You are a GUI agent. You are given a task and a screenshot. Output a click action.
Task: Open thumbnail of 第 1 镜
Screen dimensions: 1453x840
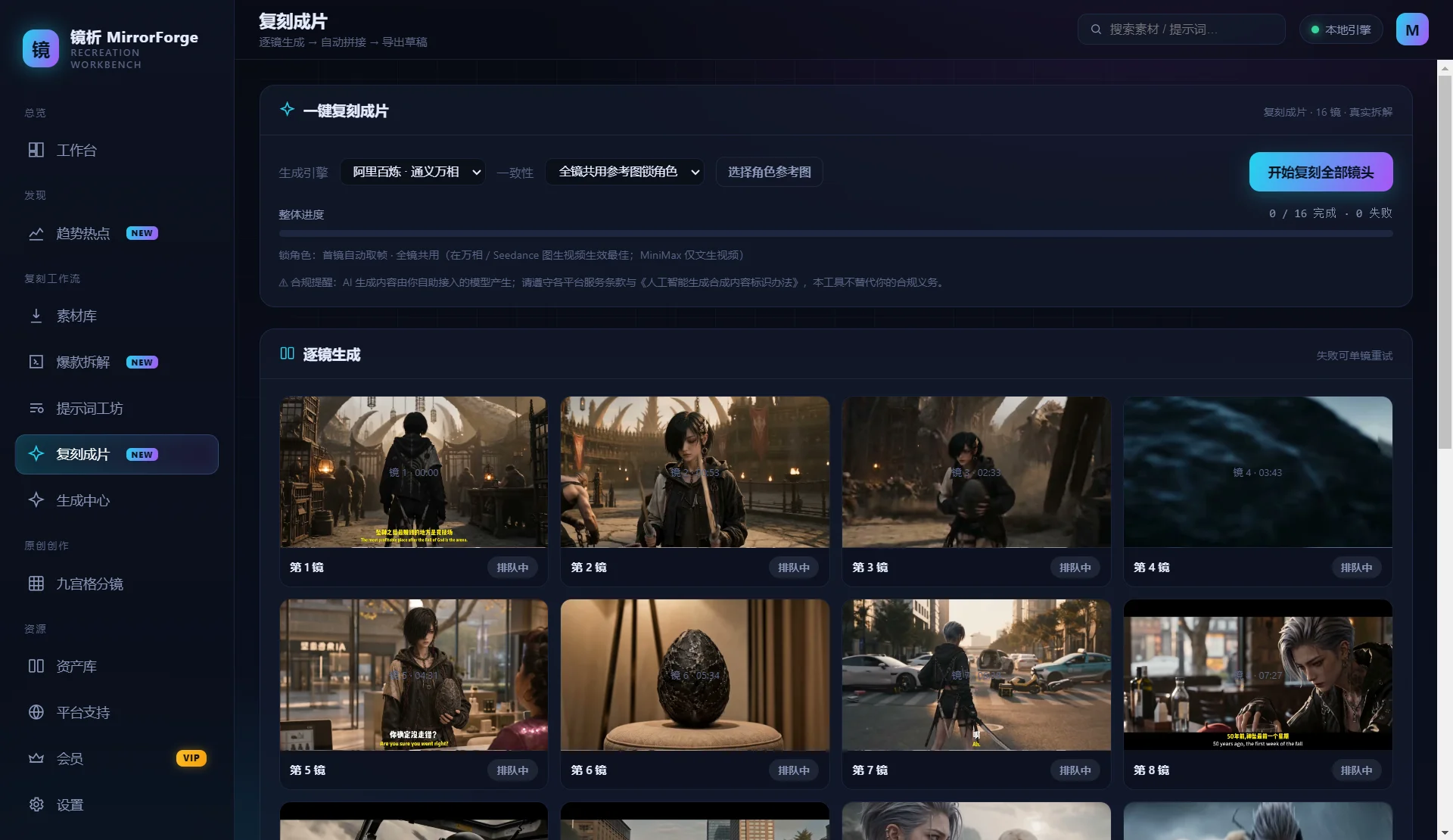tap(413, 471)
